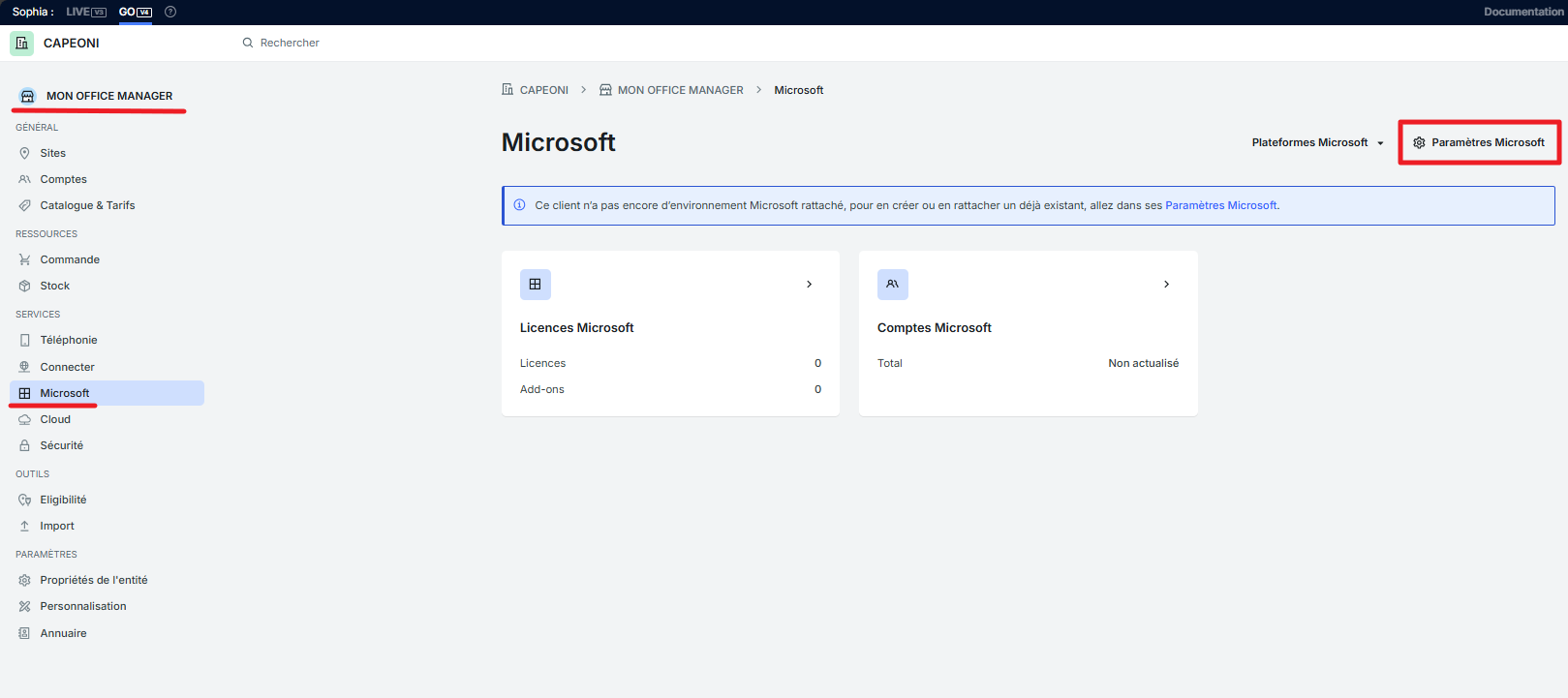
Task: Switch to the GO V4 tab
Action: (x=136, y=12)
